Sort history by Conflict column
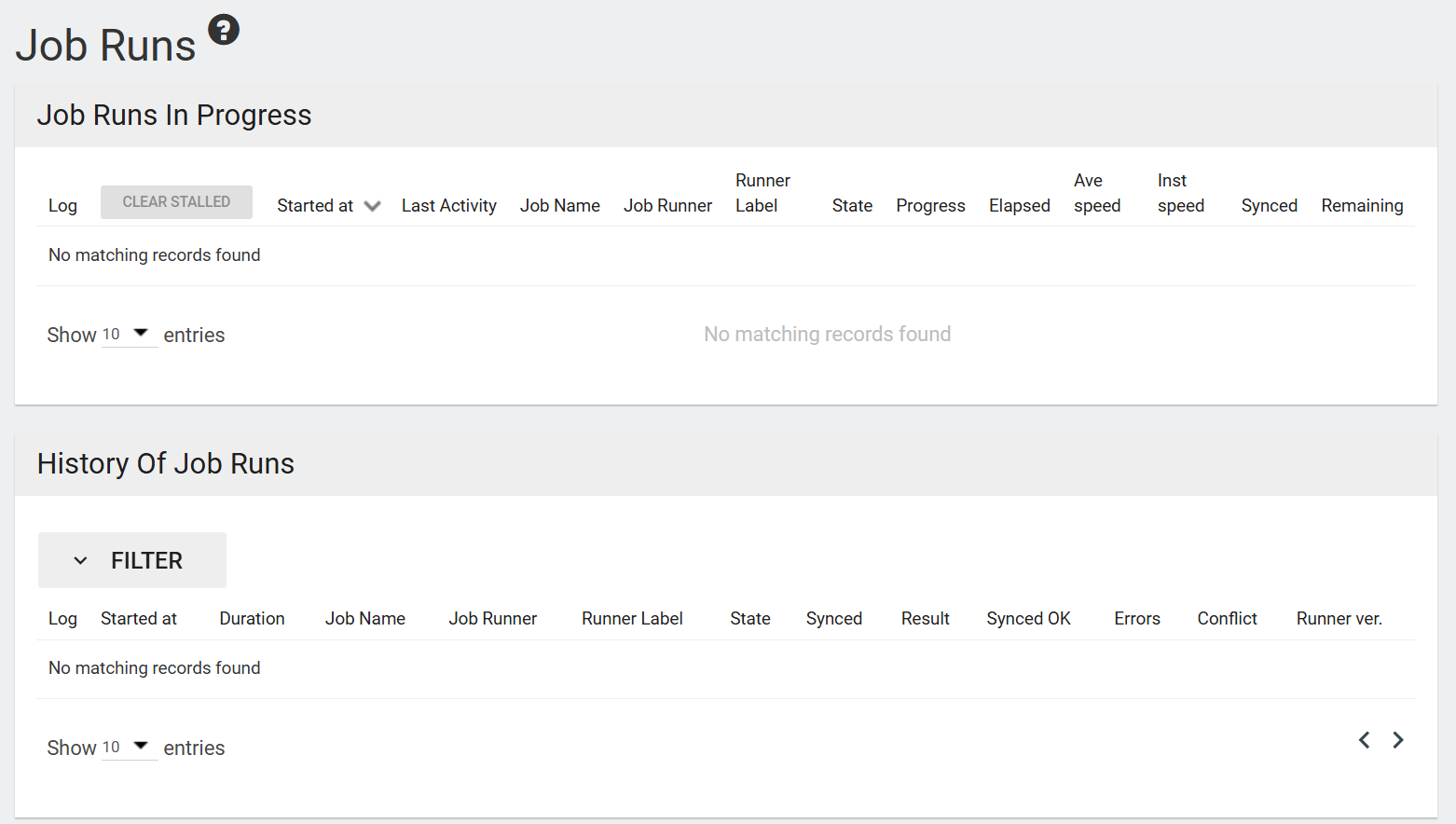The width and height of the screenshot is (1456, 824). (x=1227, y=619)
